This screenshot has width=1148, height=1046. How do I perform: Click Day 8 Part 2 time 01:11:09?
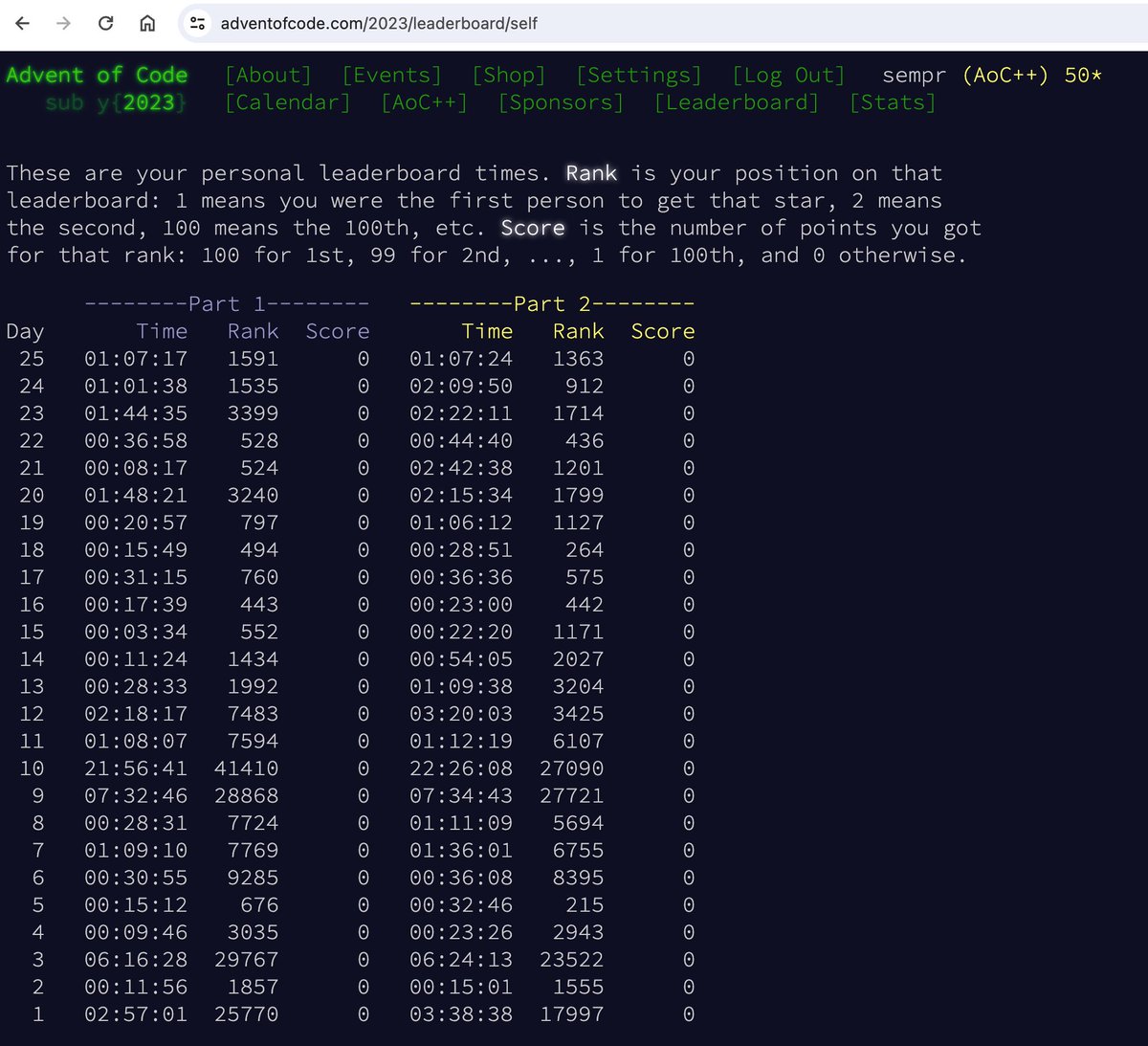coord(461,822)
